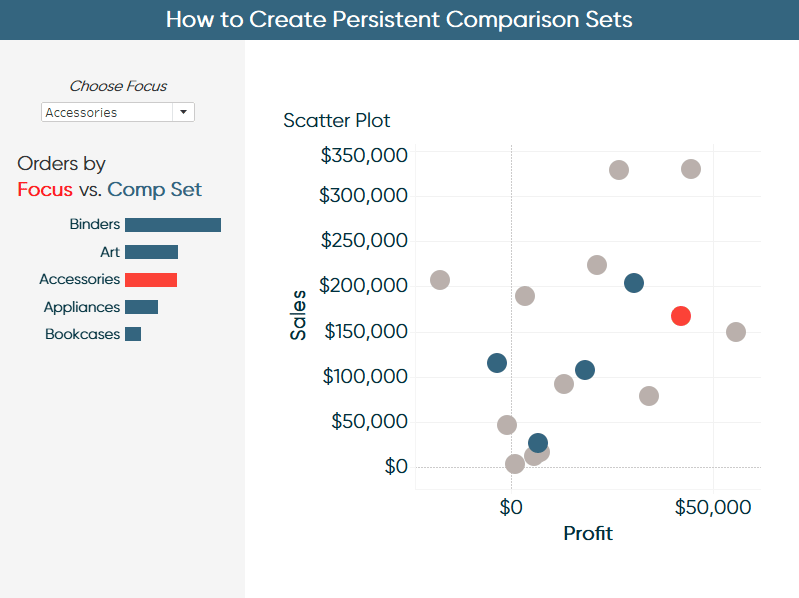The image size is (799, 598).
Task: Open the Choose Focus dropdown arrow
Action: coord(183,112)
